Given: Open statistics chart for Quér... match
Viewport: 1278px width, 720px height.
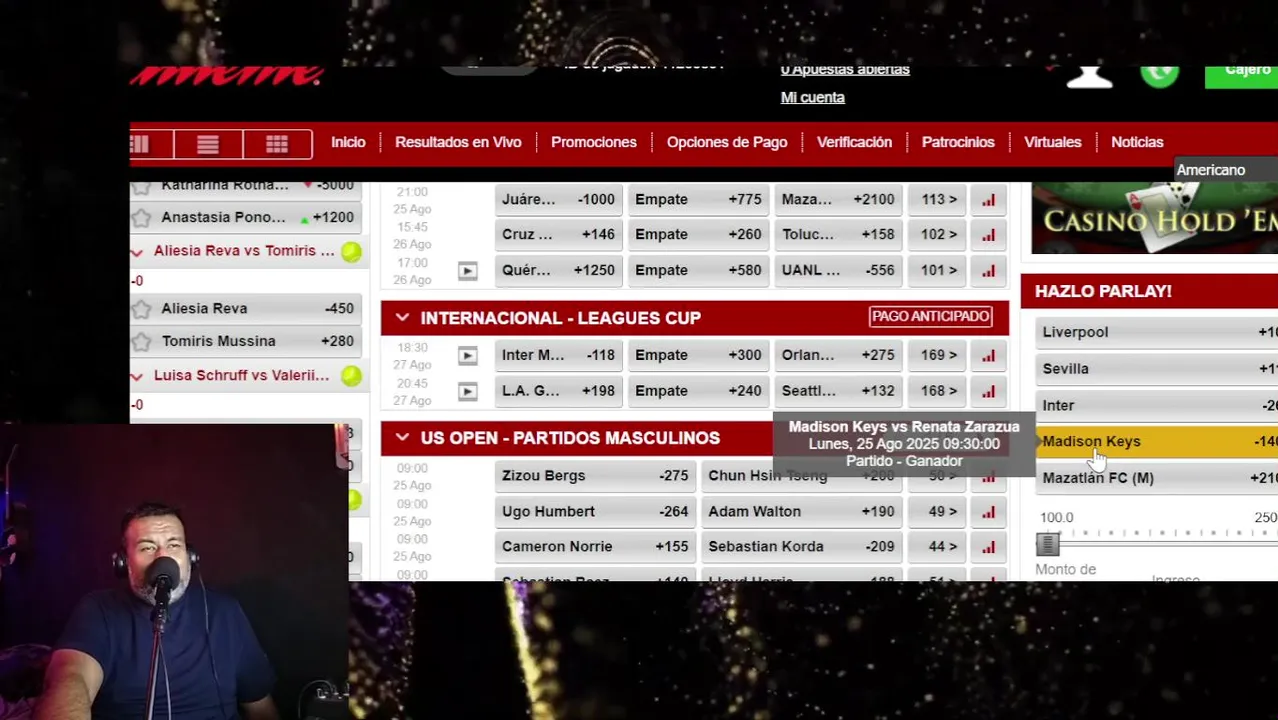Looking at the screenshot, I should point(988,270).
